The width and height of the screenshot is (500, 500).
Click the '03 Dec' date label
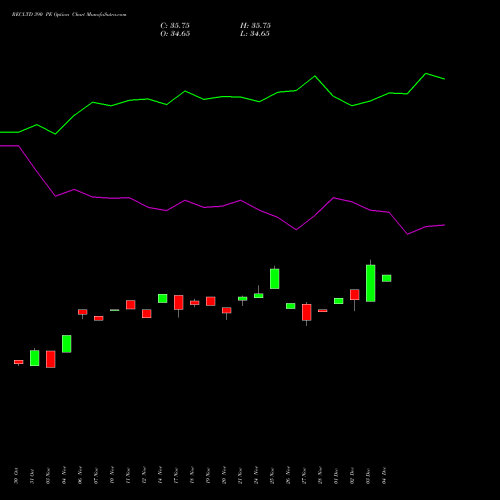point(368,476)
